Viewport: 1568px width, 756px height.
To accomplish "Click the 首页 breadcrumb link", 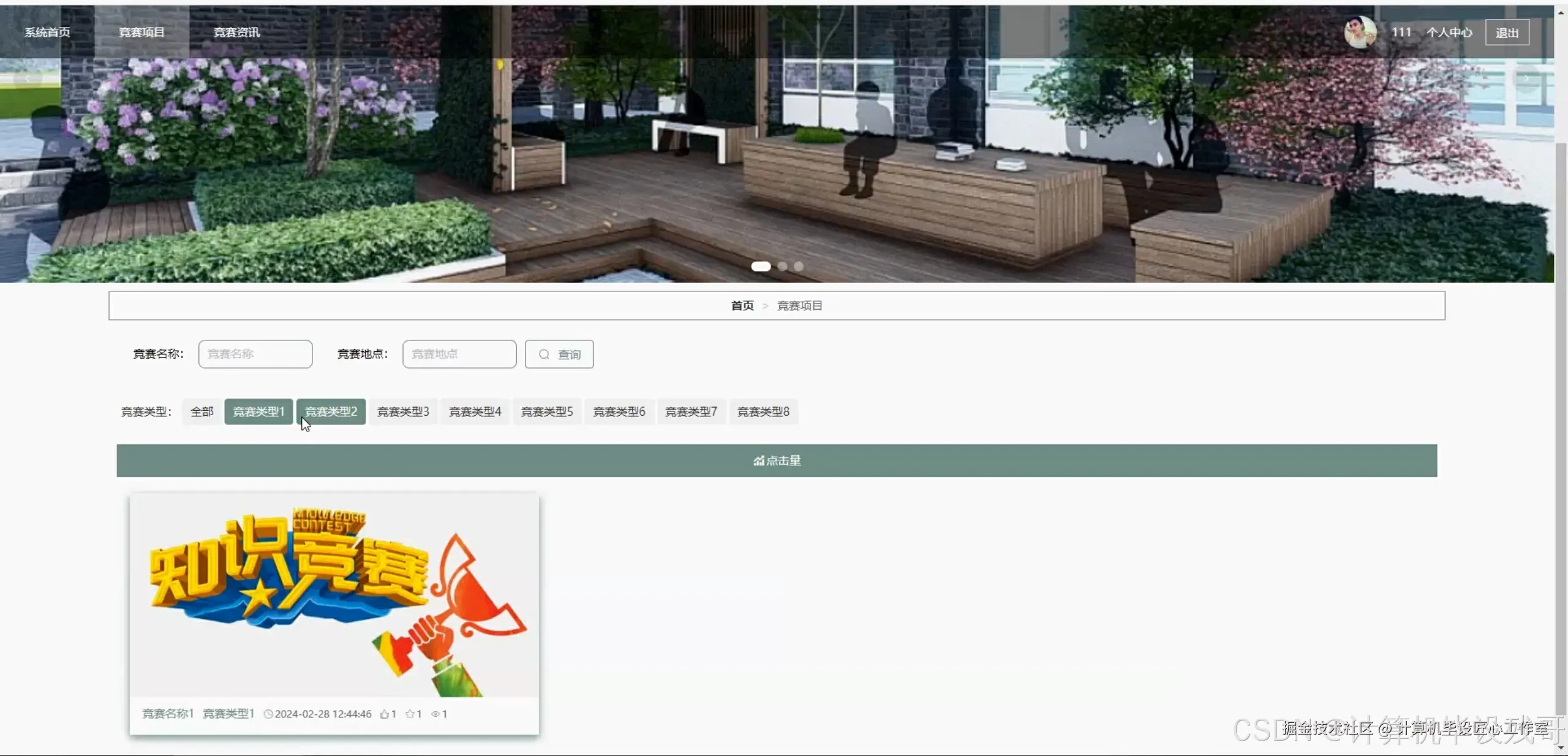I will pyautogui.click(x=741, y=305).
